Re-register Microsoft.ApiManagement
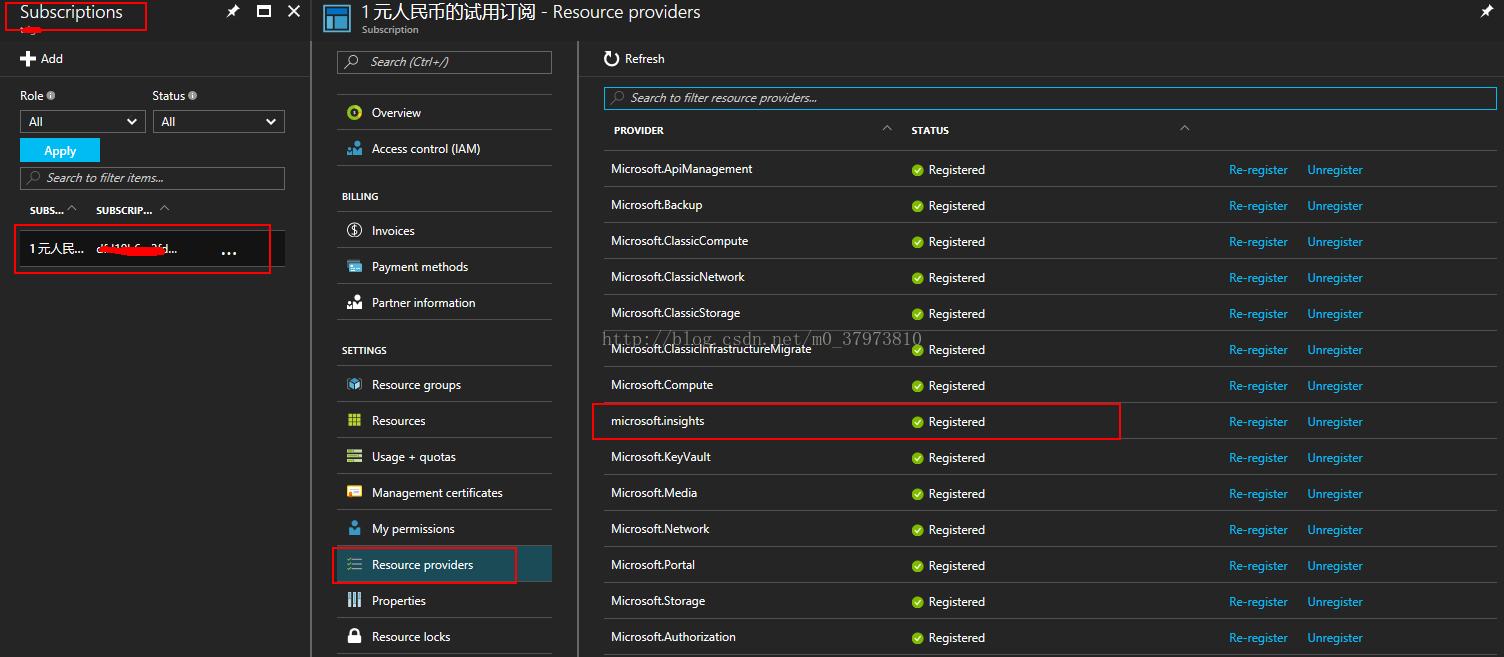This screenshot has height=657, width=1504. [1258, 170]
